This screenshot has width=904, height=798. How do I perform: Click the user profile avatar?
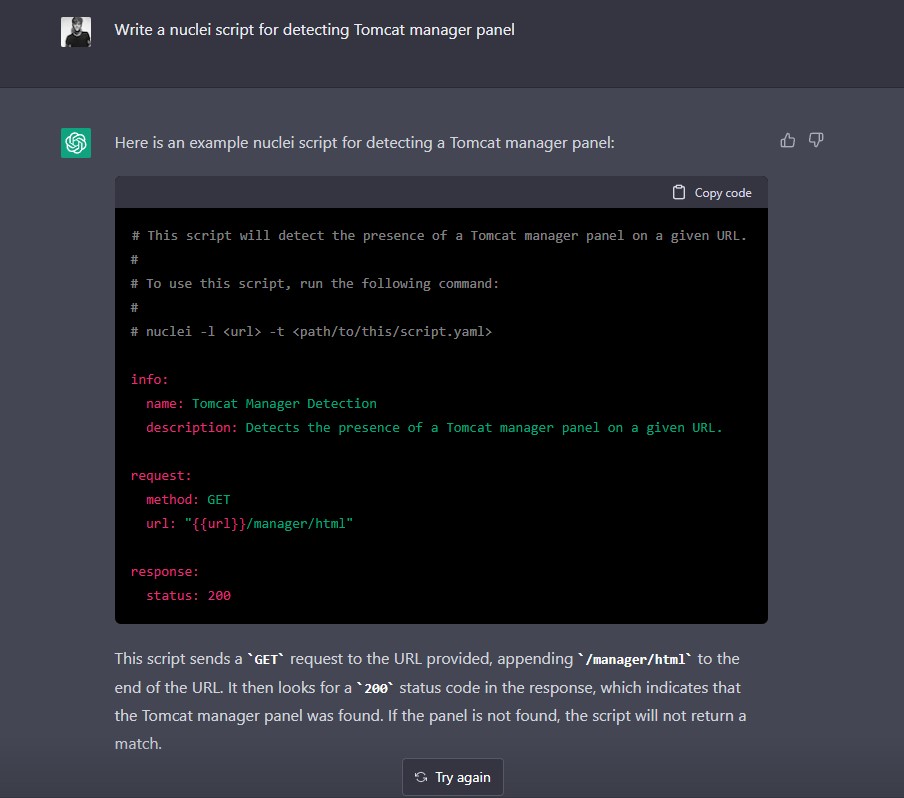76,31
